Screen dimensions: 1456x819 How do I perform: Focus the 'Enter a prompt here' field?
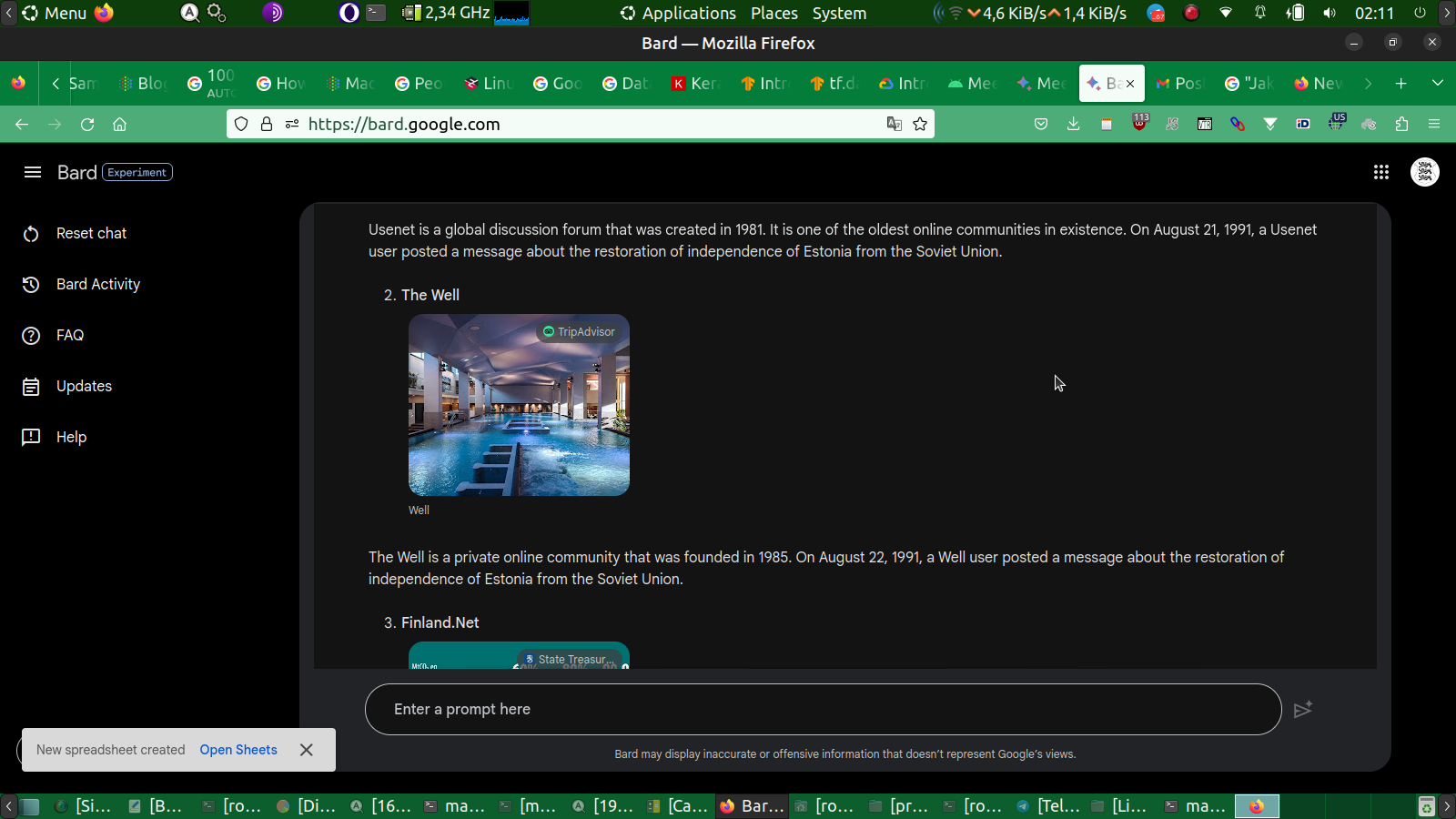pos(823,710)
